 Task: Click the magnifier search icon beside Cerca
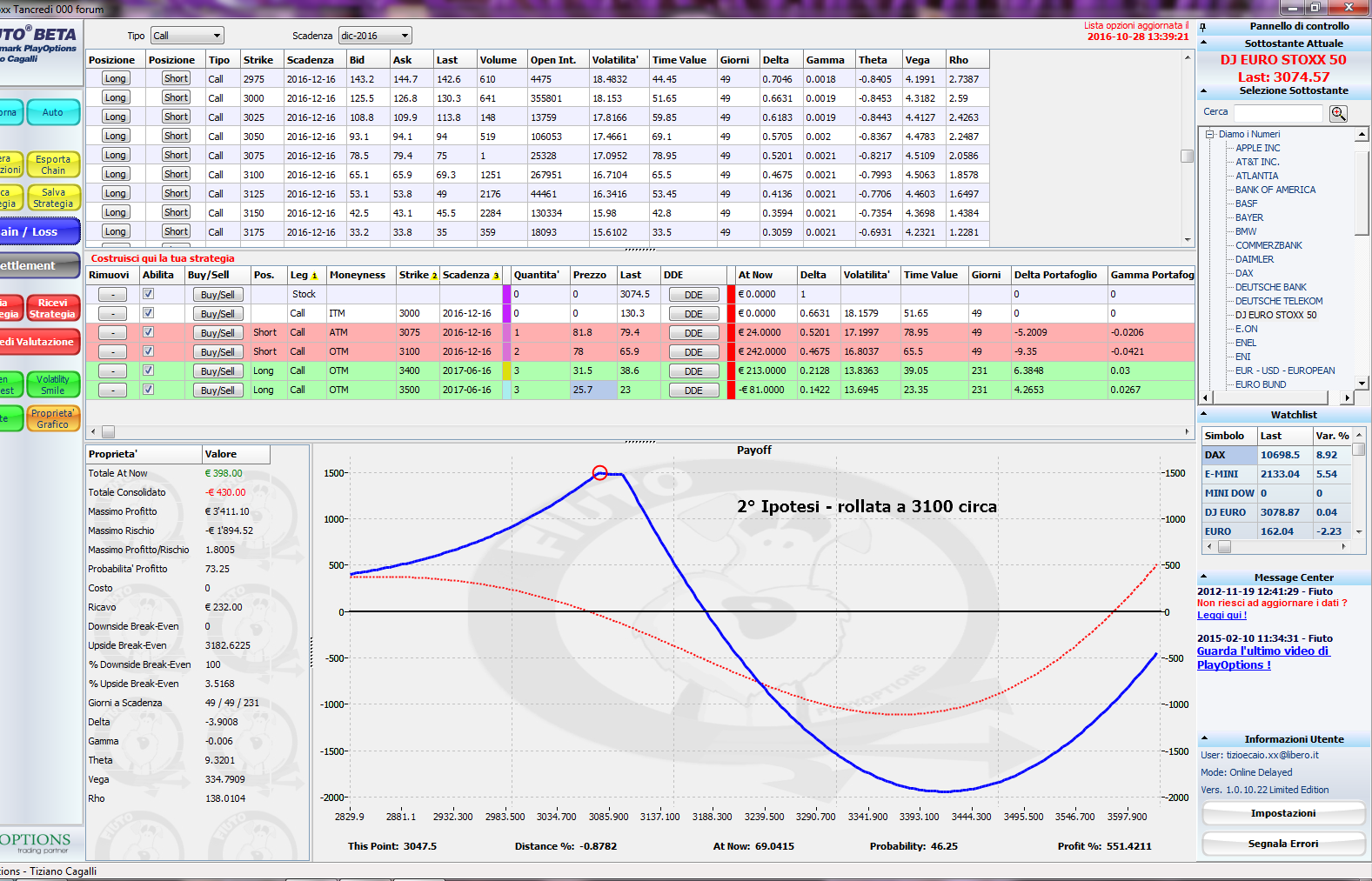[1338, 113]
